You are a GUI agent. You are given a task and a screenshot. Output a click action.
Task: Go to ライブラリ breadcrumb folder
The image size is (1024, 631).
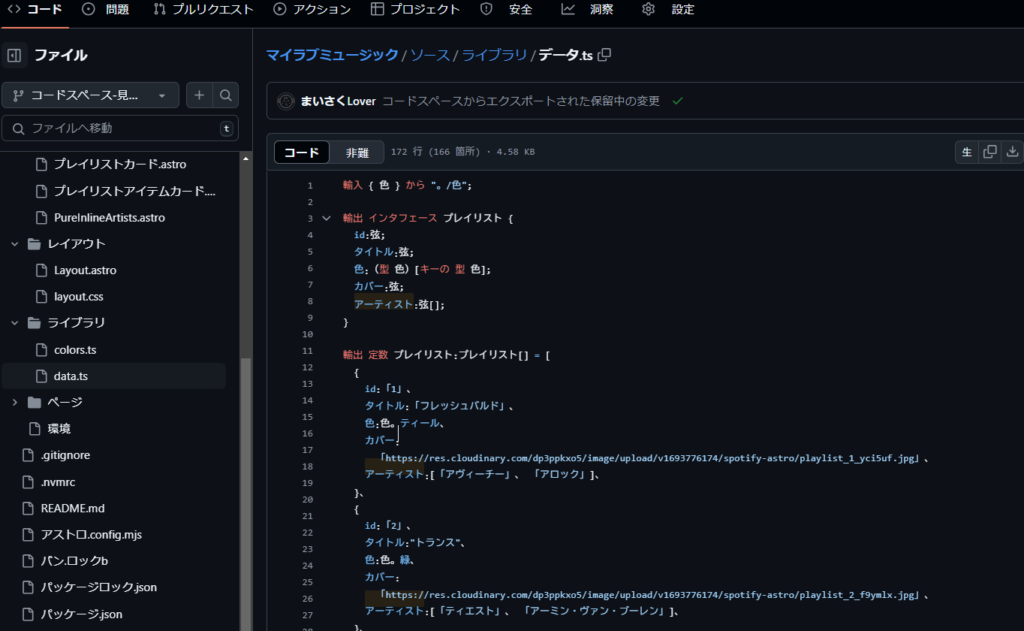(494, 55)
